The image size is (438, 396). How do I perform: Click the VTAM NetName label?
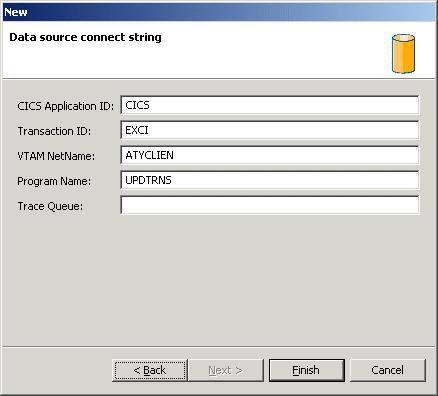point(56,156)
